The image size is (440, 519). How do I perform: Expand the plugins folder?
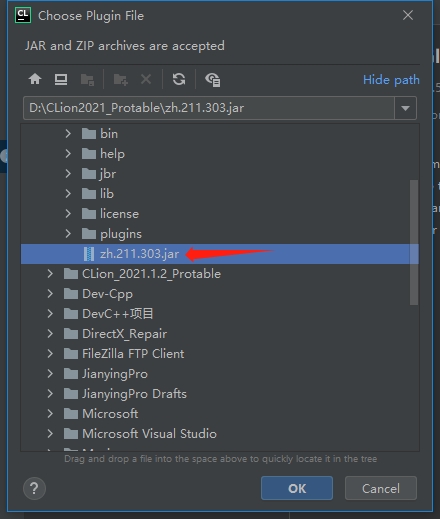click(x=68, y=234)
